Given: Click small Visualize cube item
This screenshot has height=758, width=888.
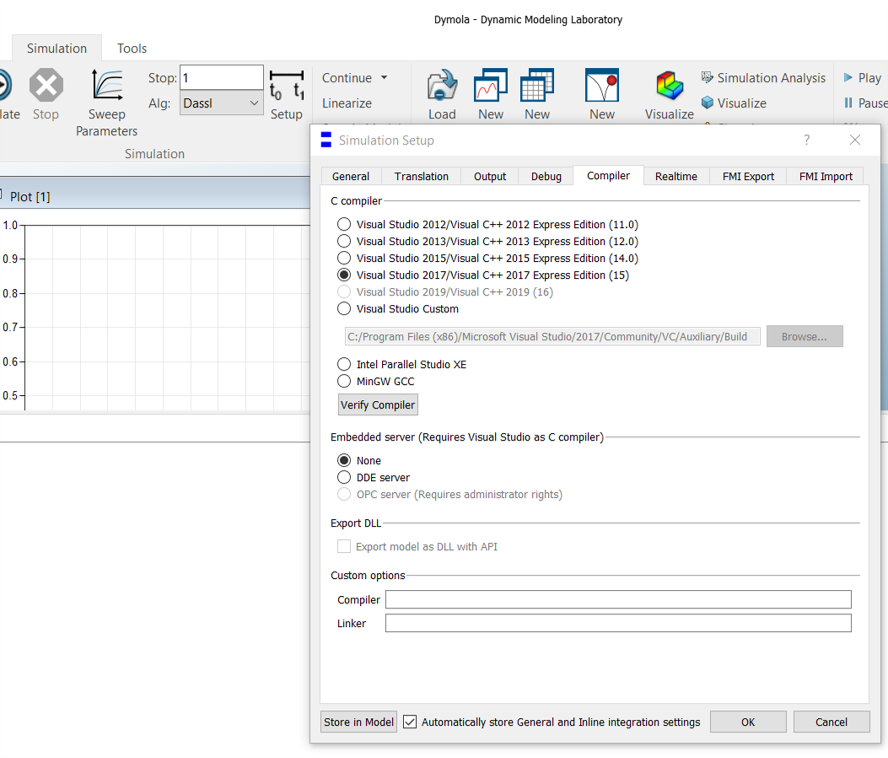Looking at the screenshot, I should coord(734,103).
